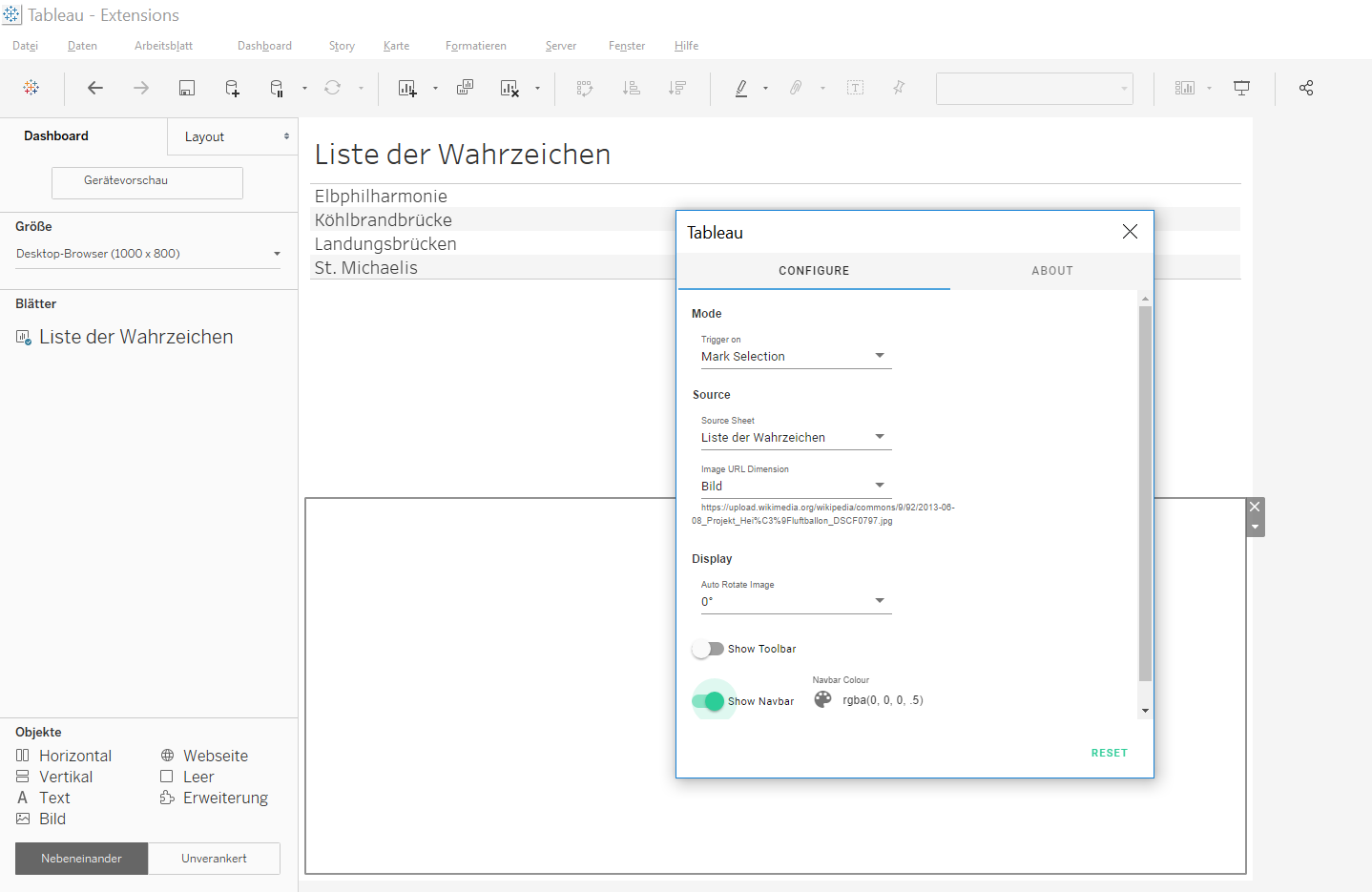Click the sort descending icon
Viewport: 1372px width, 892px height.
pyautogui.click(x=677, y=88)
